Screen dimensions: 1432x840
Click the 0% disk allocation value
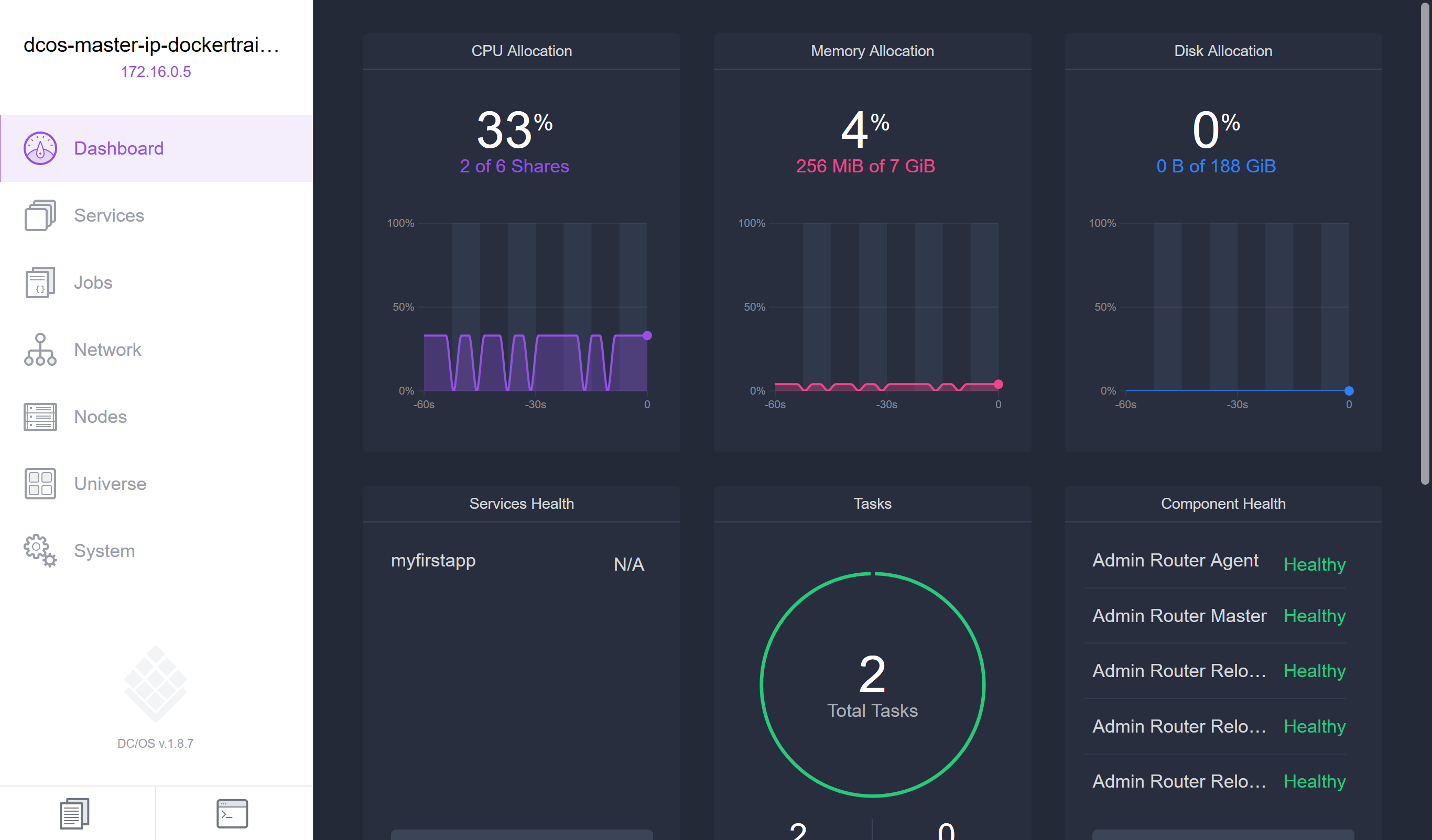point(1216,129)
